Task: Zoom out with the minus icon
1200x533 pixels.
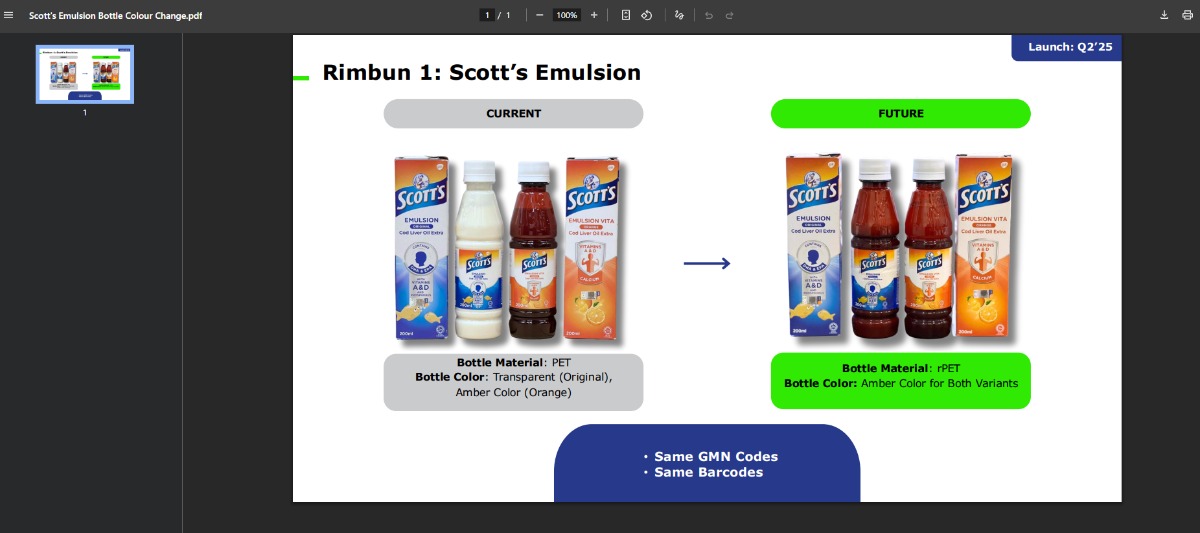Action: pos(540,15)
